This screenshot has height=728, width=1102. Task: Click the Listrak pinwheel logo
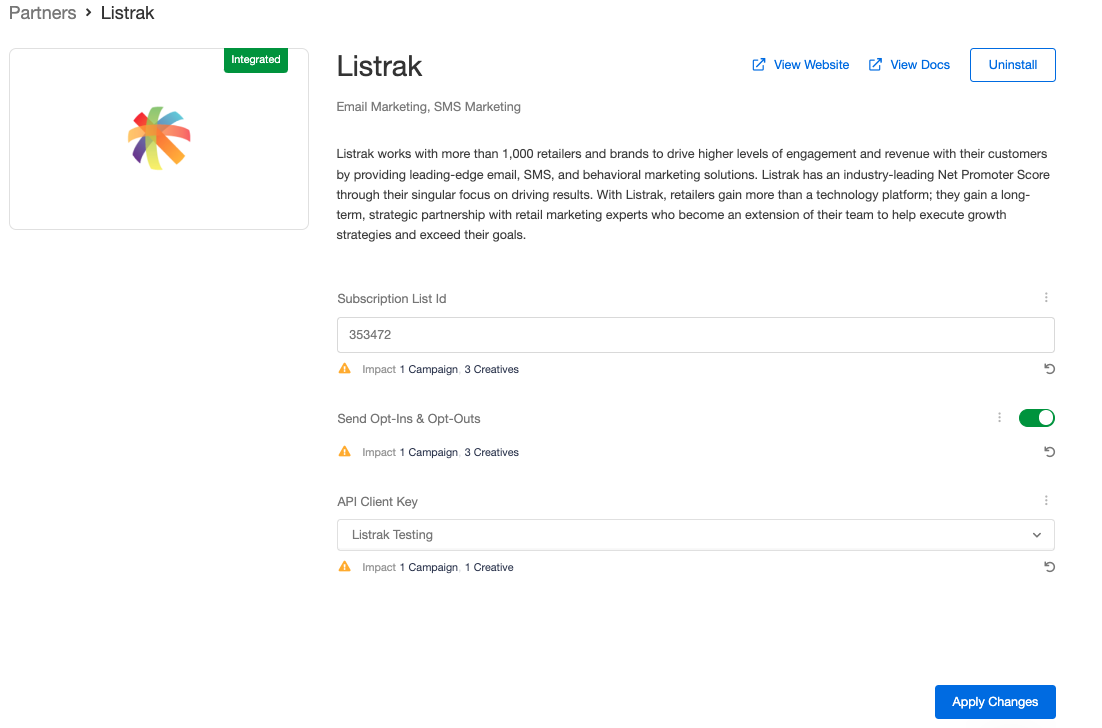click(159, 138)
